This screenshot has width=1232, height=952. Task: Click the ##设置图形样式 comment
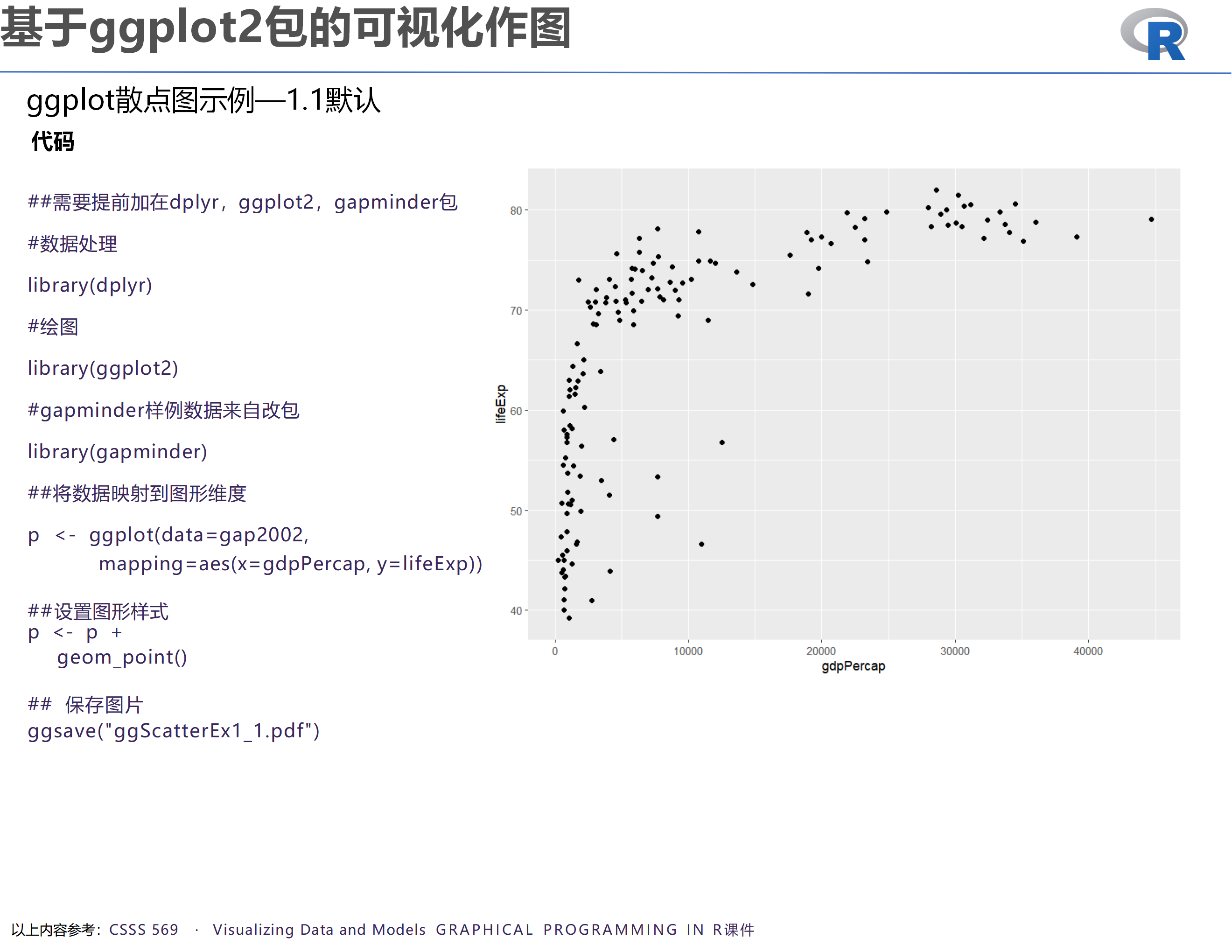click(98, 611)
